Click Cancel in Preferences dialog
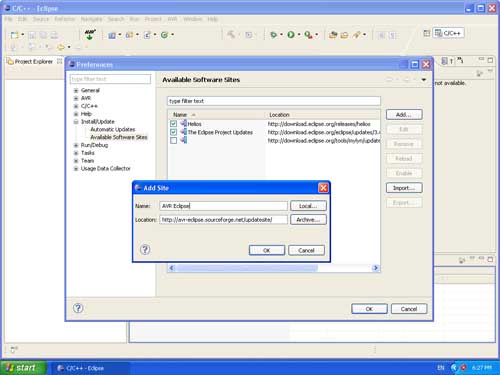This screenshot has width=500, height=375. 409,309
